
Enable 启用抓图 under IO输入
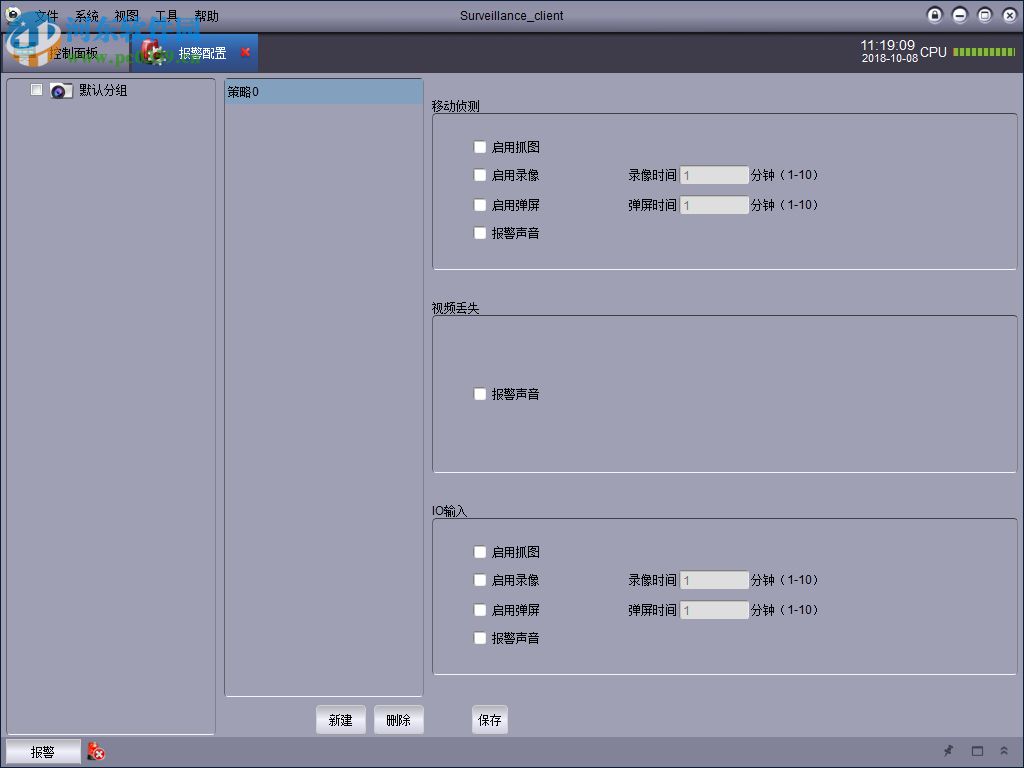[480, 552]
